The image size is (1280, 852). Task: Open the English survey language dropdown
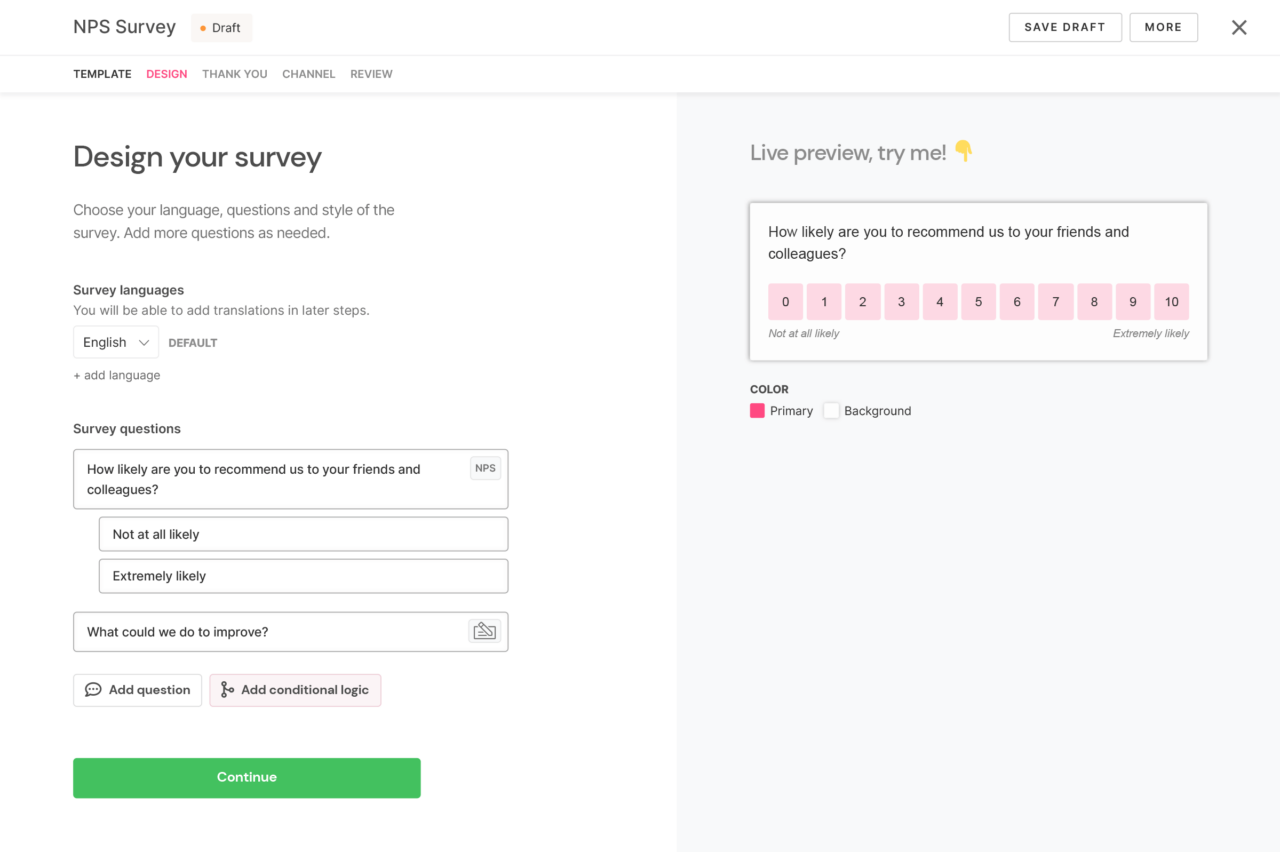[x=115, y=341]
